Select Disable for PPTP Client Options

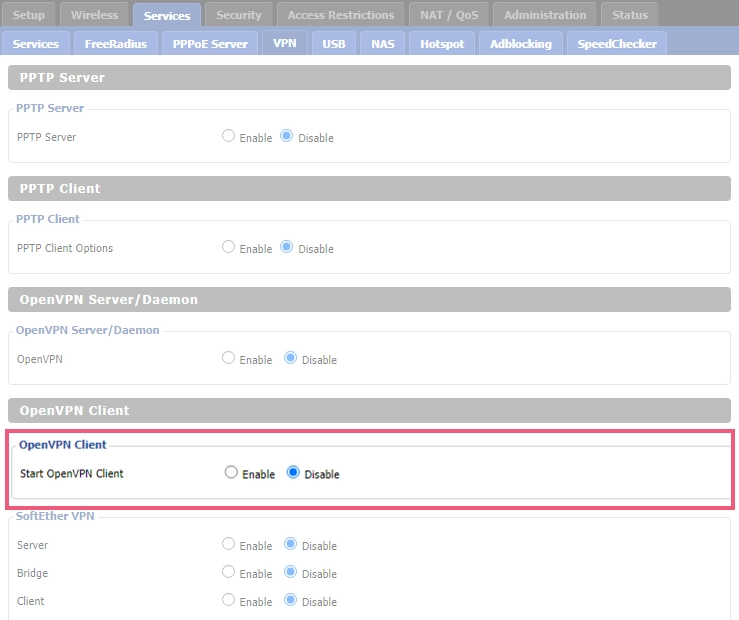point(287,246)
